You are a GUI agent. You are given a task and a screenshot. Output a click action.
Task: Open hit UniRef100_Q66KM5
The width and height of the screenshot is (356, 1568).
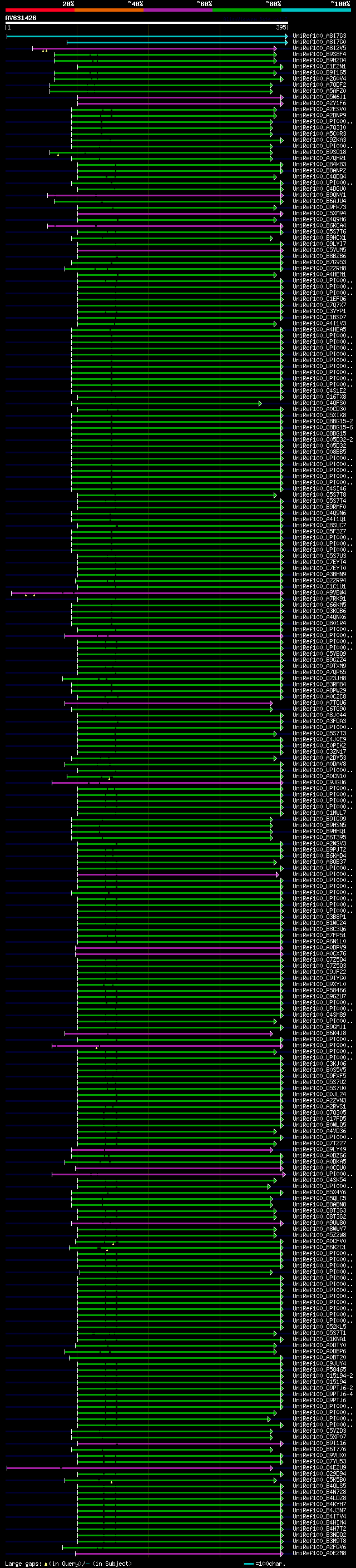click(319, 605)
